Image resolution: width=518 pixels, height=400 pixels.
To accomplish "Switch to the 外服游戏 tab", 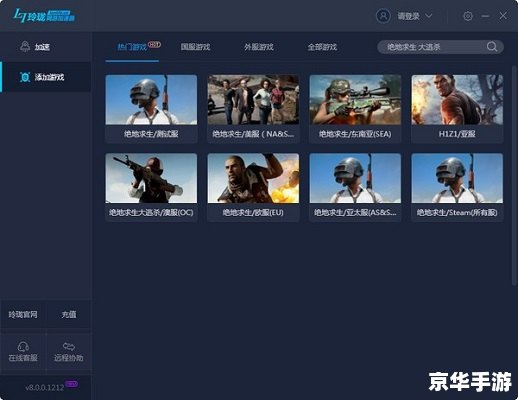I will 259,47.
